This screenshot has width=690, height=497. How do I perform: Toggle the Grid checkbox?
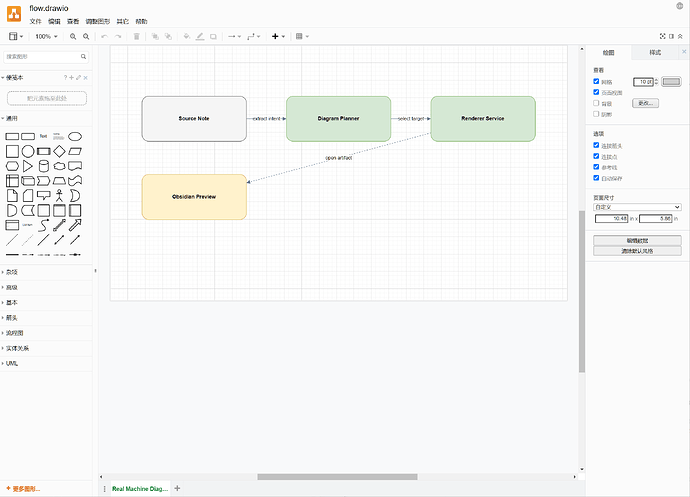[x=596, y=81]
